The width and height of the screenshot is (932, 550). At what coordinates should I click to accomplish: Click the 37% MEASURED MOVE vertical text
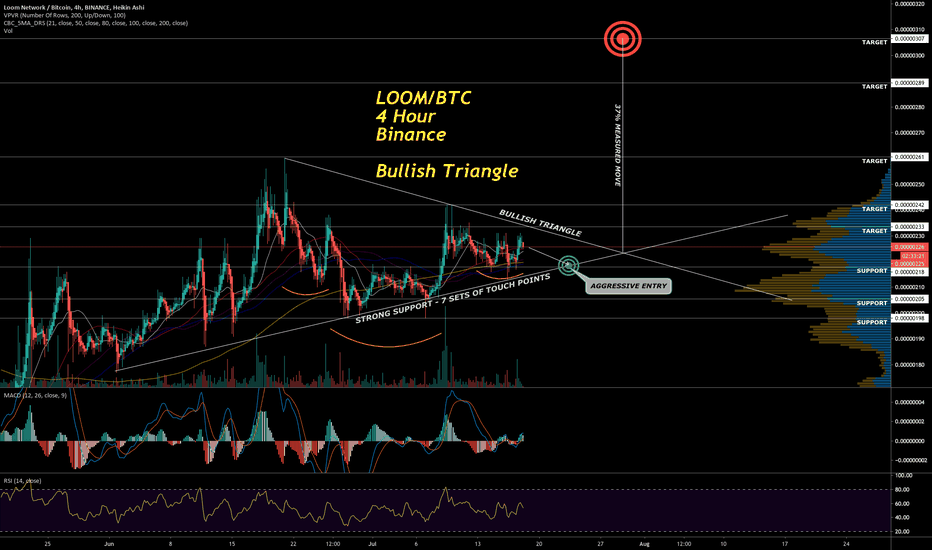pyautogui.click(x=618, y=146)
